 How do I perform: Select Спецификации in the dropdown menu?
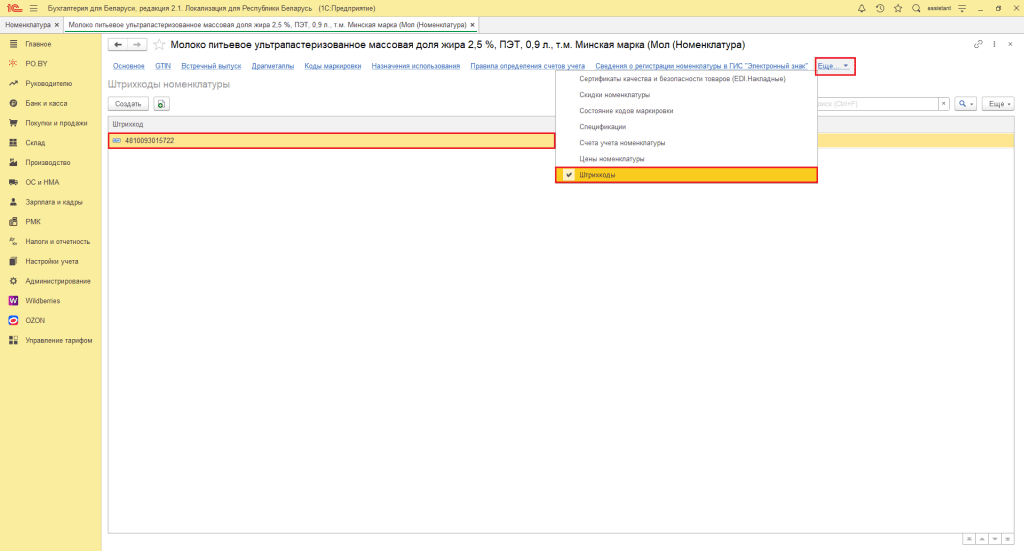click(x=602, y=127)
